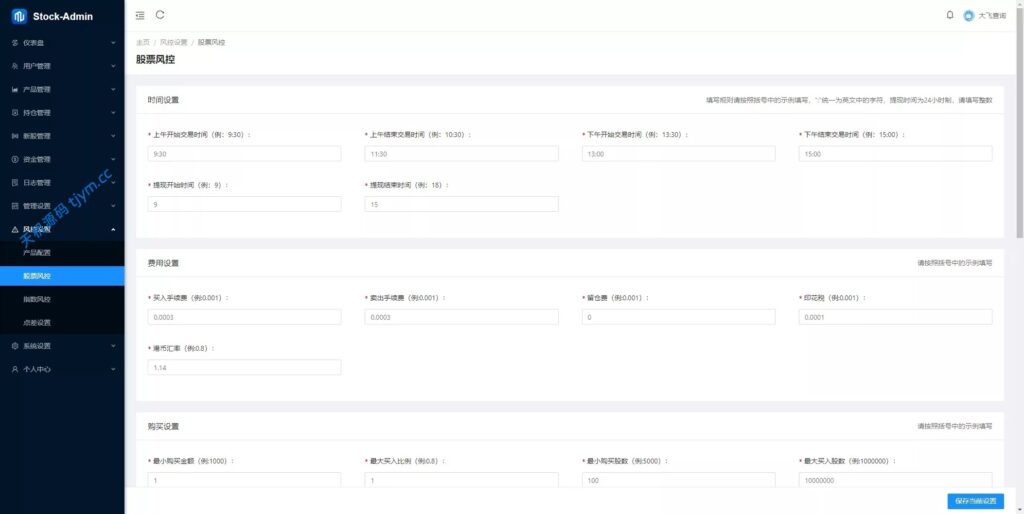Open the notification bell
This screenshot has height=514, width=1024.
[949, 15]
